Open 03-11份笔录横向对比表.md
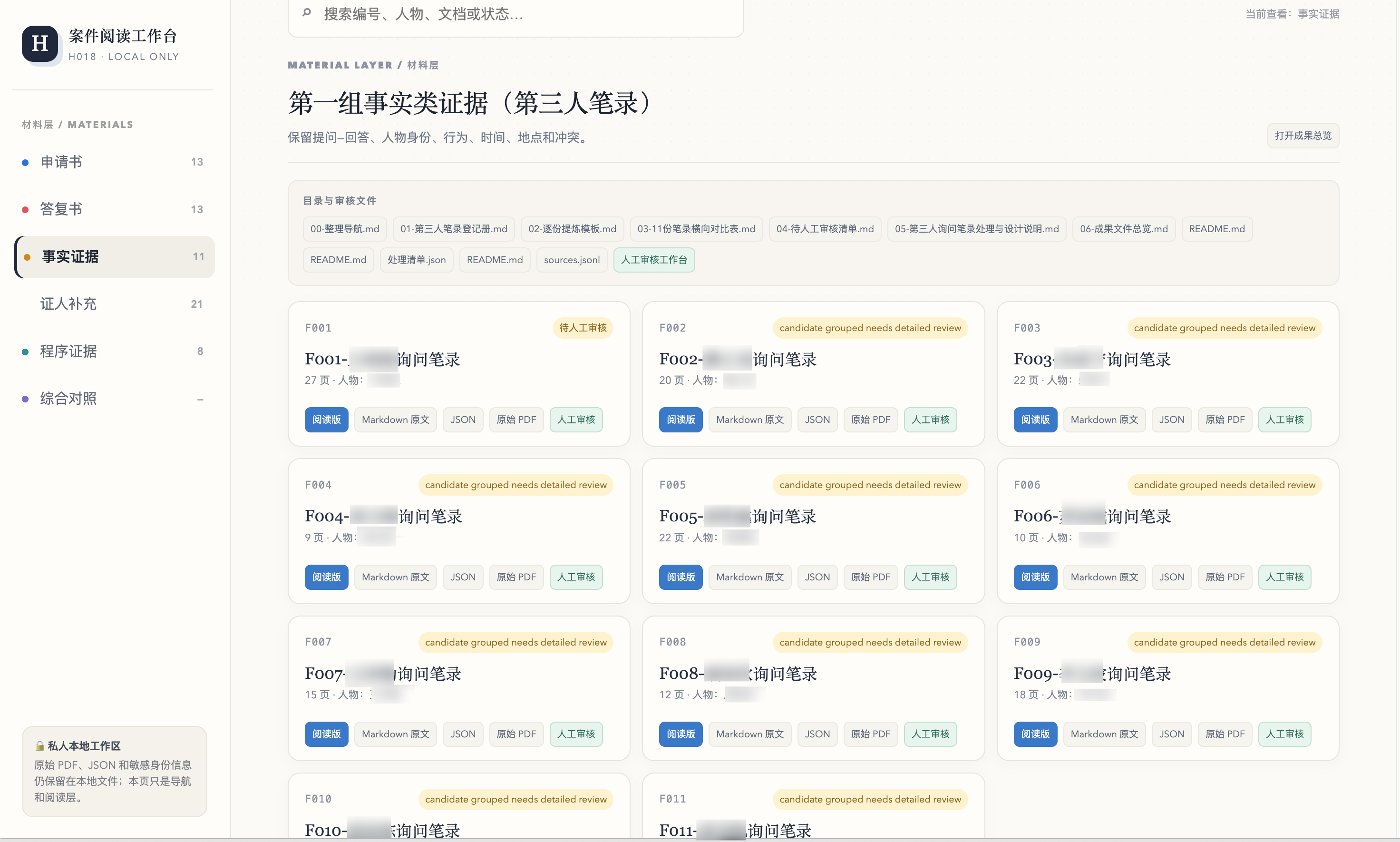 (x=696, y=229)
